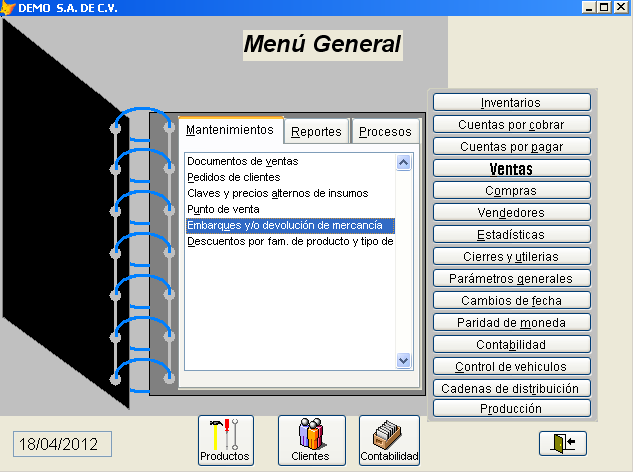Screen dimensions: 633x472
Task: Open the Clientes people icon button
Action: (x=311, y=441)
